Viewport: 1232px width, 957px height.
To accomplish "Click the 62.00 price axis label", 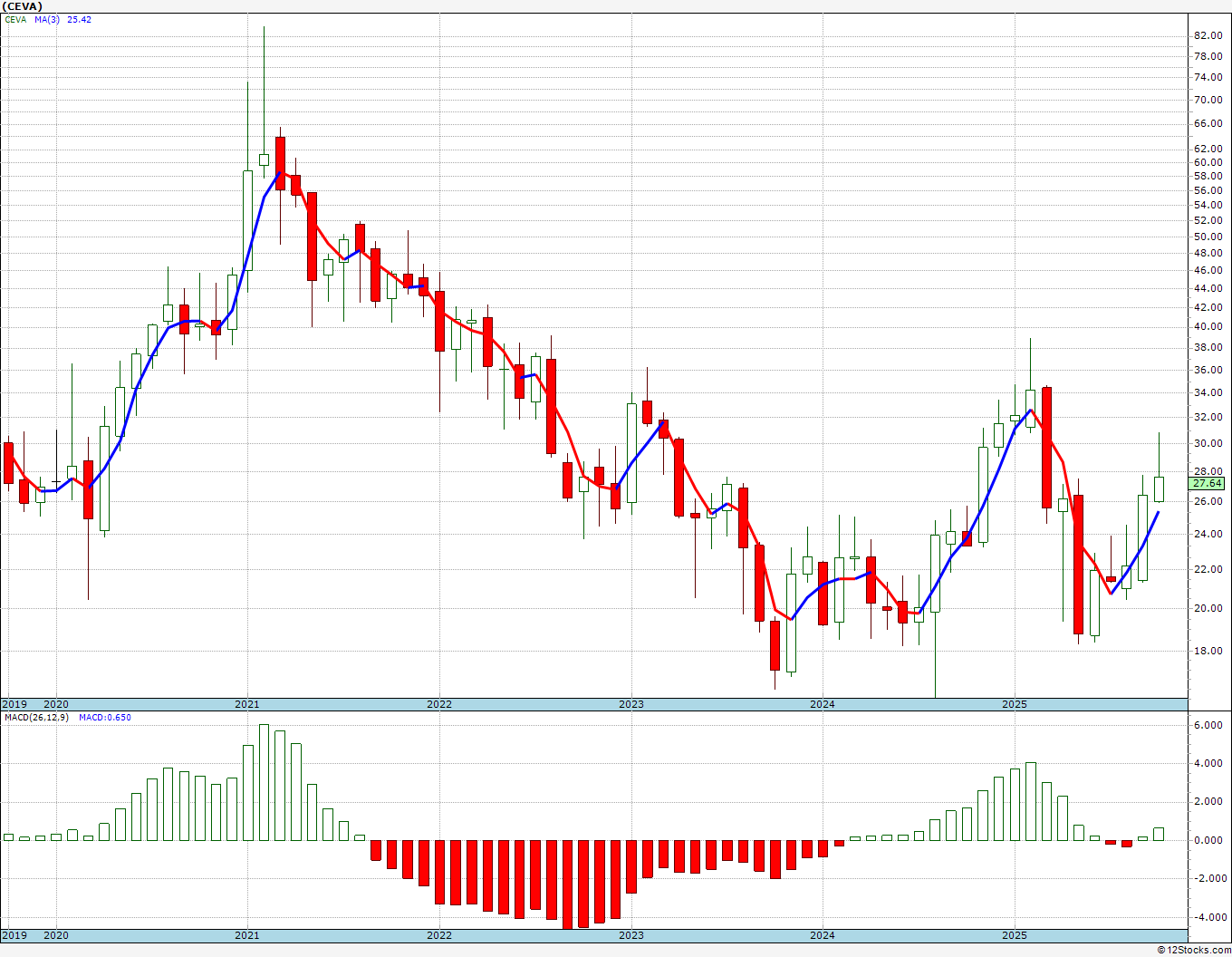I will coord(1208,149).
